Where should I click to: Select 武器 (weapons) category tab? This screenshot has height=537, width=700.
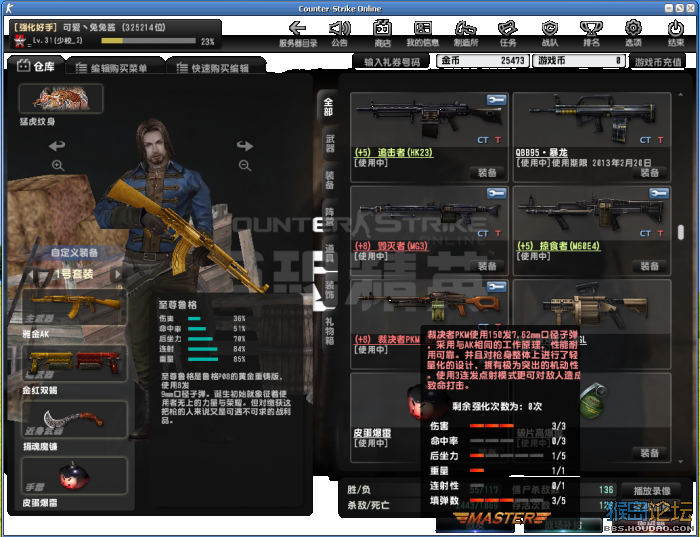(329, 144)
